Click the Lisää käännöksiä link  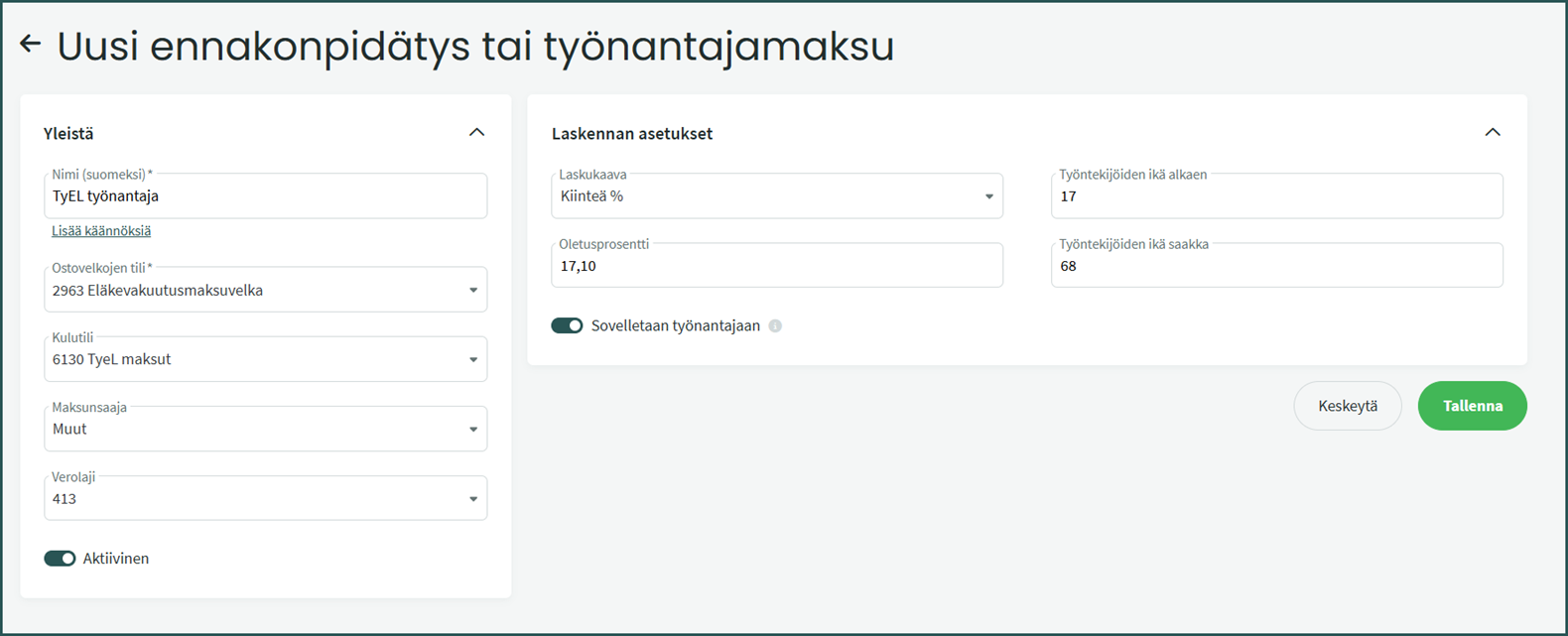point(101,231)
